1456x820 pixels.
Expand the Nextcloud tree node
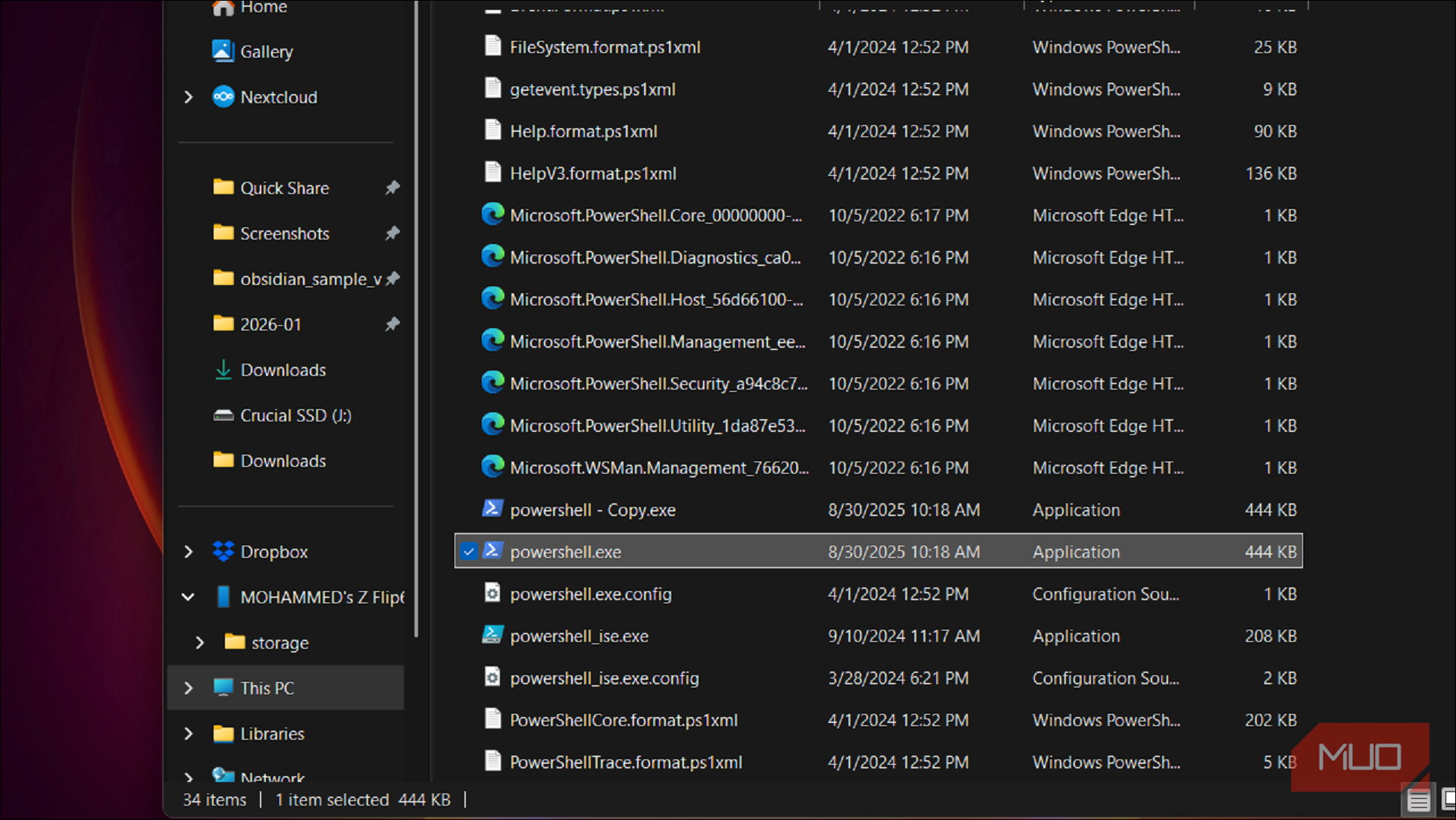click(x=189, y=97)
